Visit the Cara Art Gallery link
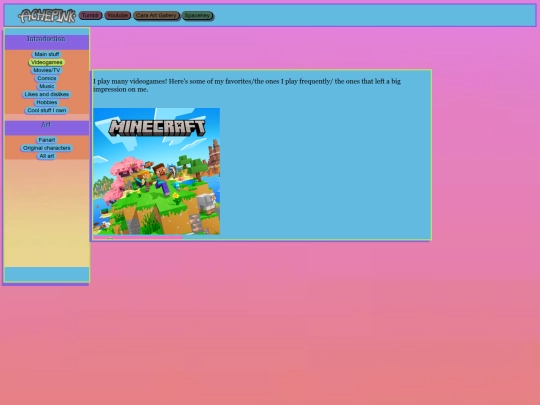 click(x=156, y=15)
